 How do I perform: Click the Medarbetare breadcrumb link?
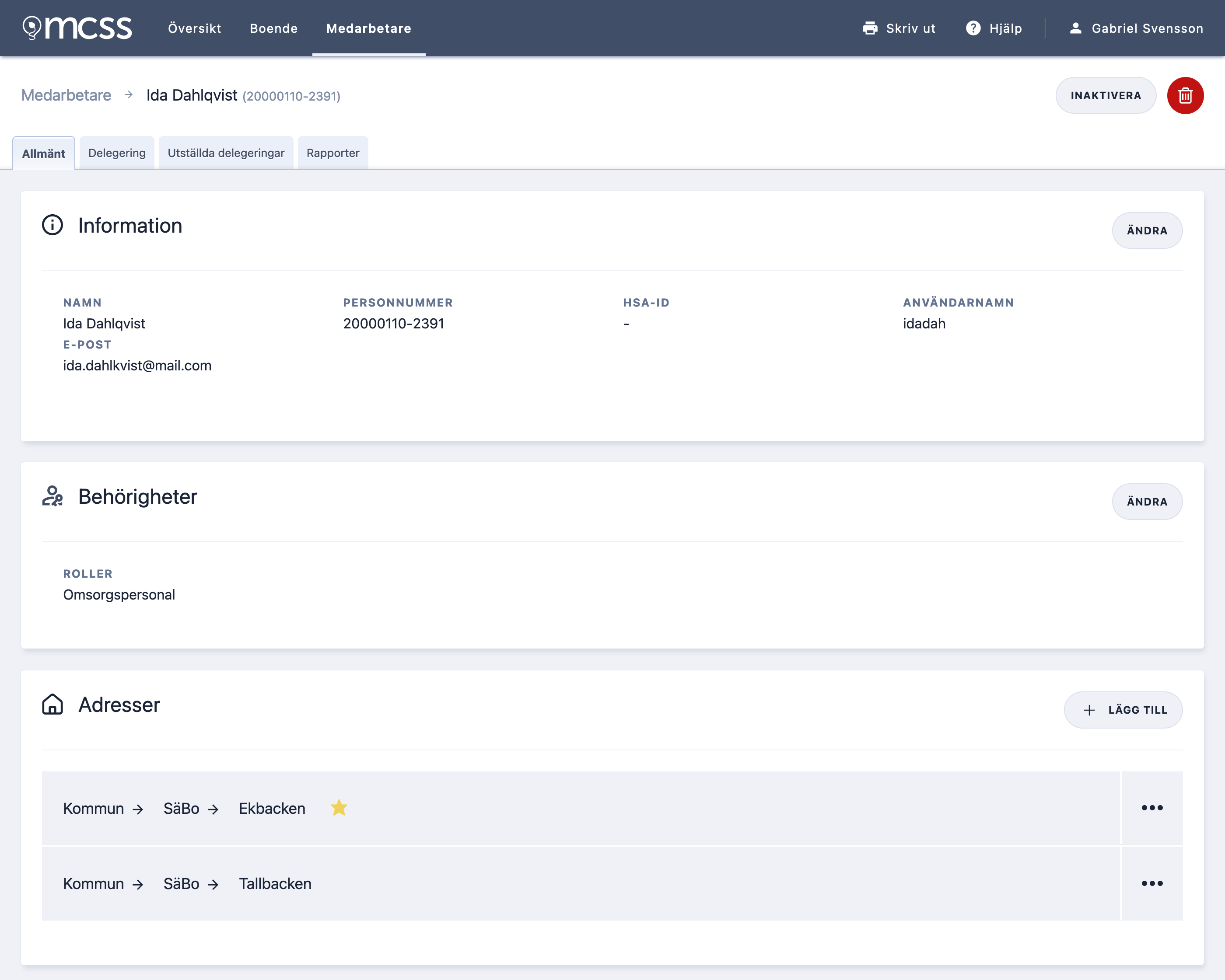(66, 95)
